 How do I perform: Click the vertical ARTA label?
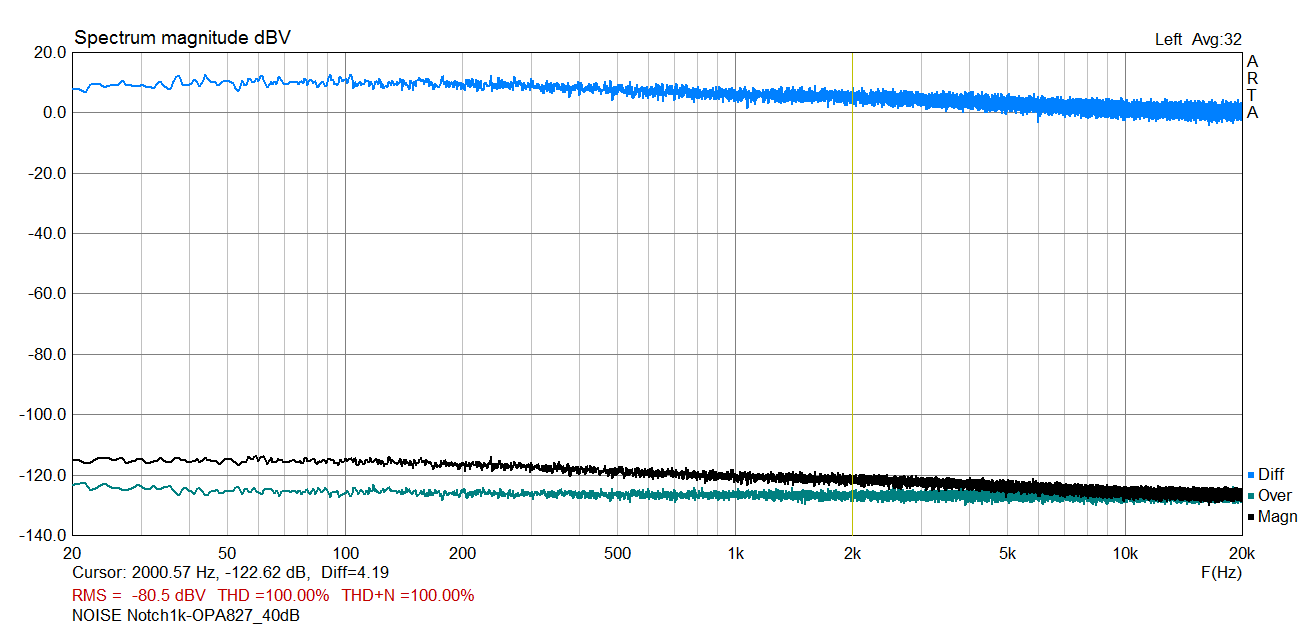(x=1252, y=87)
